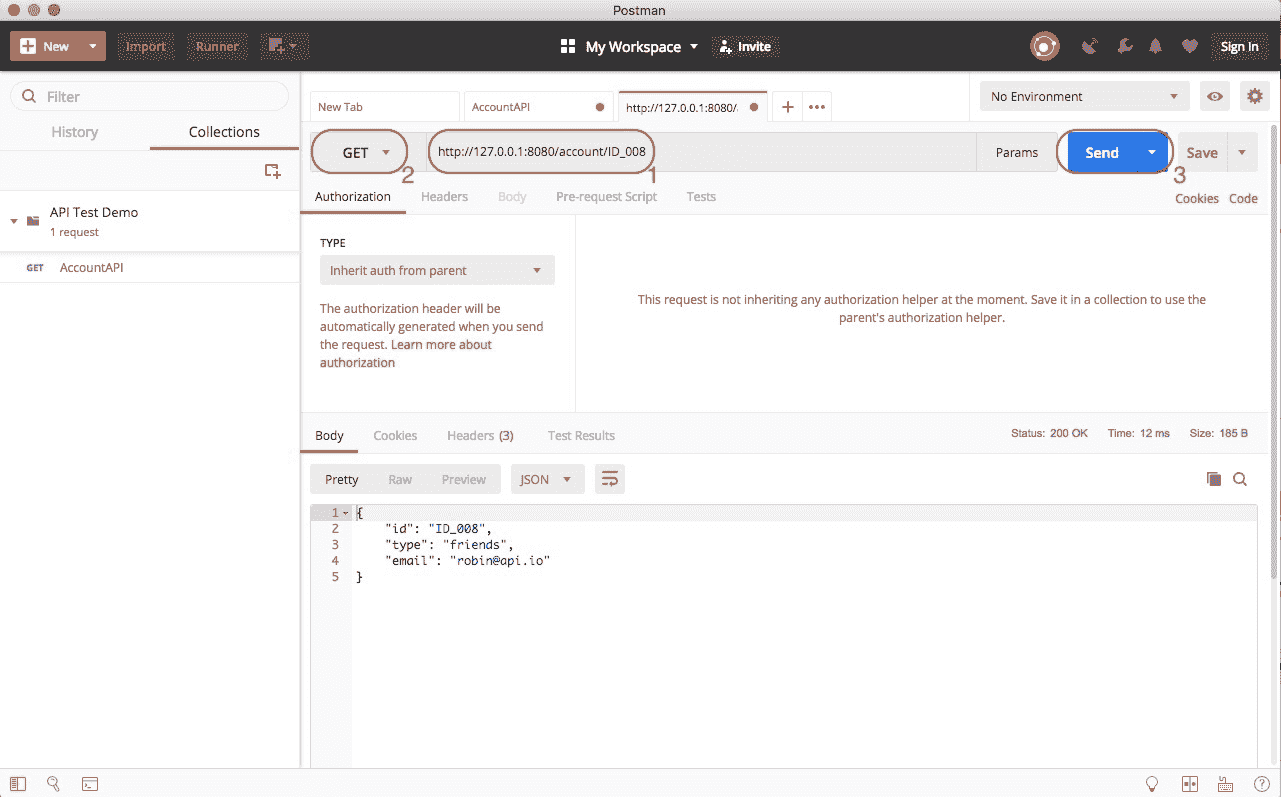Image resolution: width=1281 pixels, height=797 pixels.
Task: Open Postman console icon in status bar
Action: point(89,784)
